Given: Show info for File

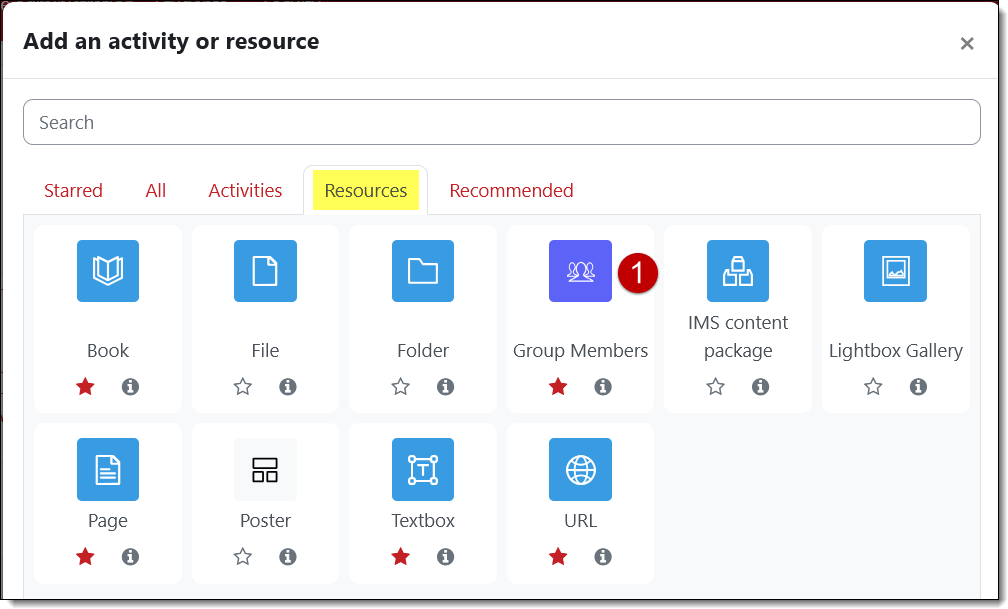Looking at the screenshot, I should tap(288, 386).
